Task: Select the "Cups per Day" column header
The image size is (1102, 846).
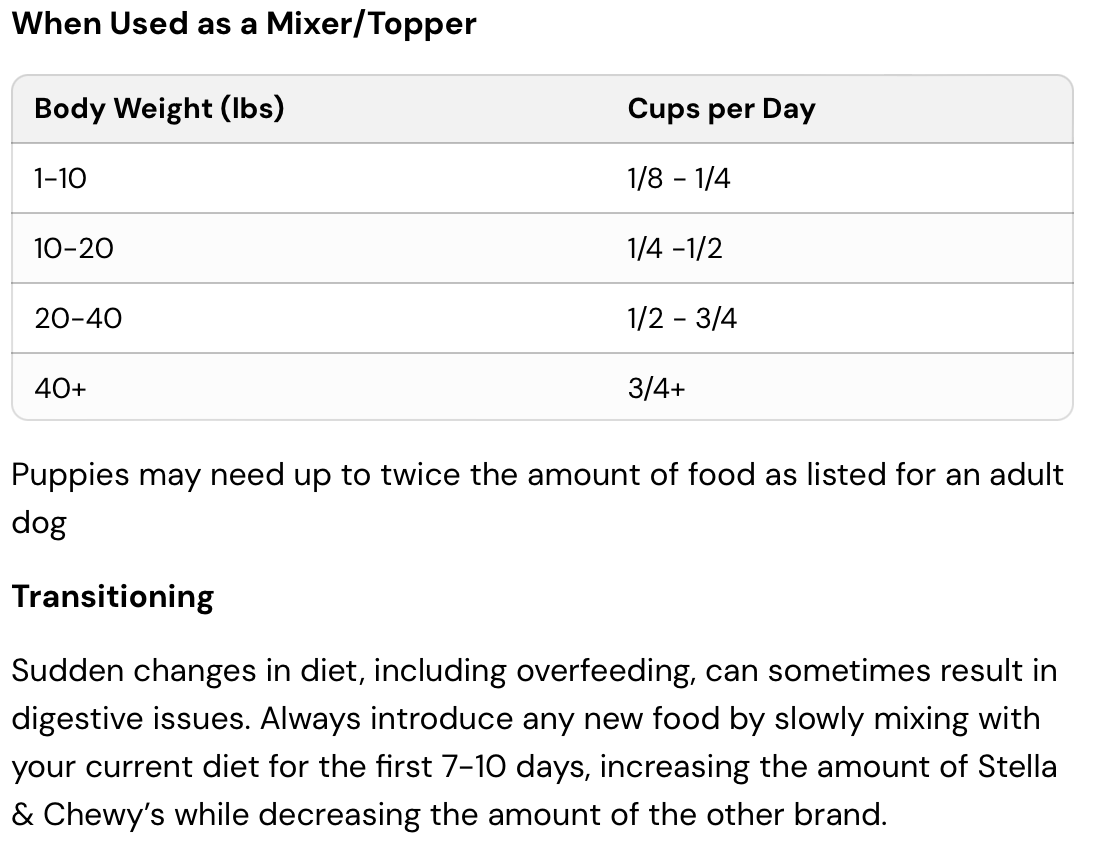Action: (721, 109)
